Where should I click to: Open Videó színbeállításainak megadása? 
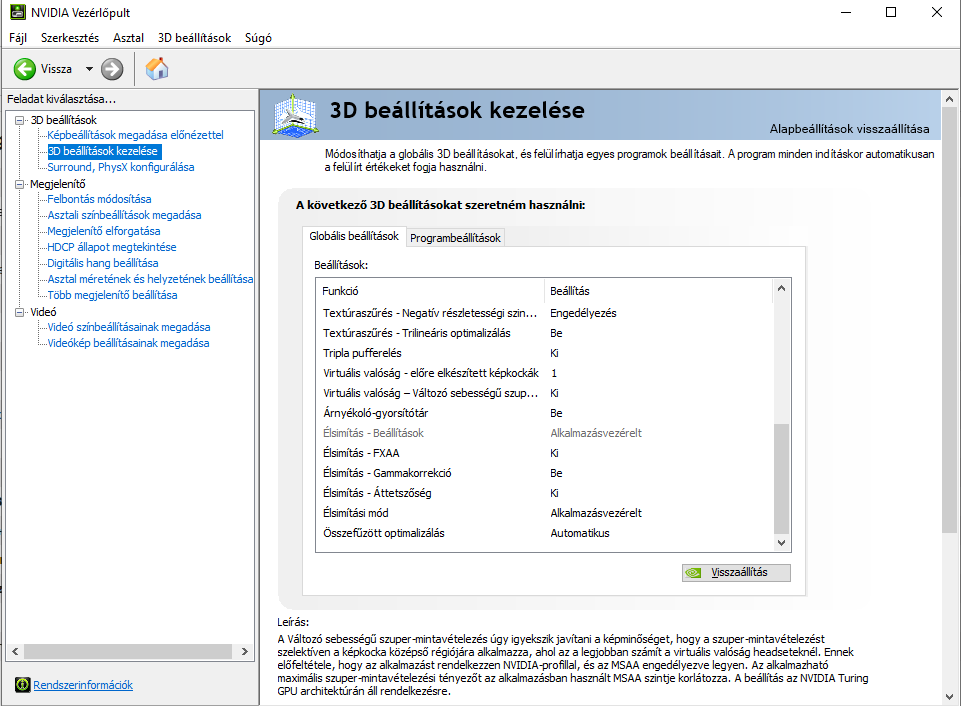(x=129, y=327)
